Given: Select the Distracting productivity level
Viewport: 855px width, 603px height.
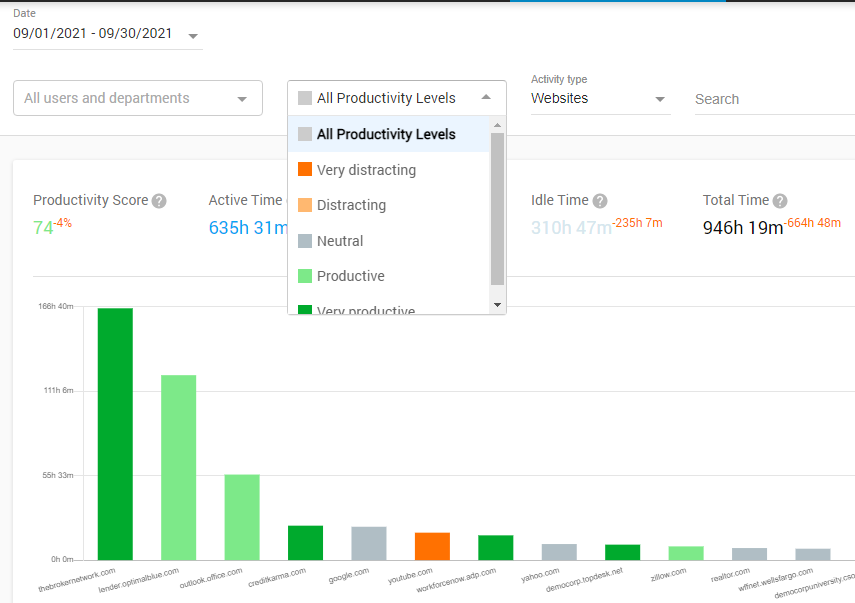Looking at the screenshot, I should point(351,205).
